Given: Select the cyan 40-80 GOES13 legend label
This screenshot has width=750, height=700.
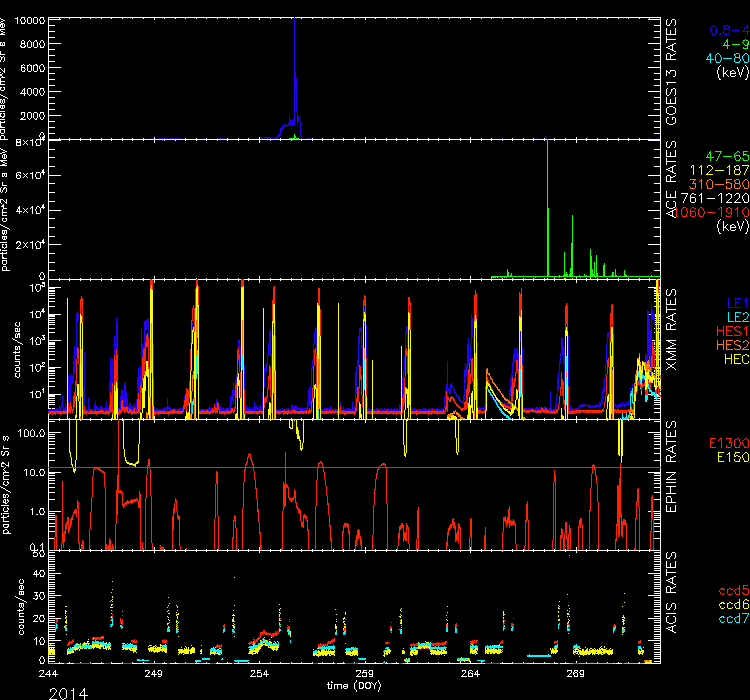Looking at the screenshot, I should pos(725,58).
